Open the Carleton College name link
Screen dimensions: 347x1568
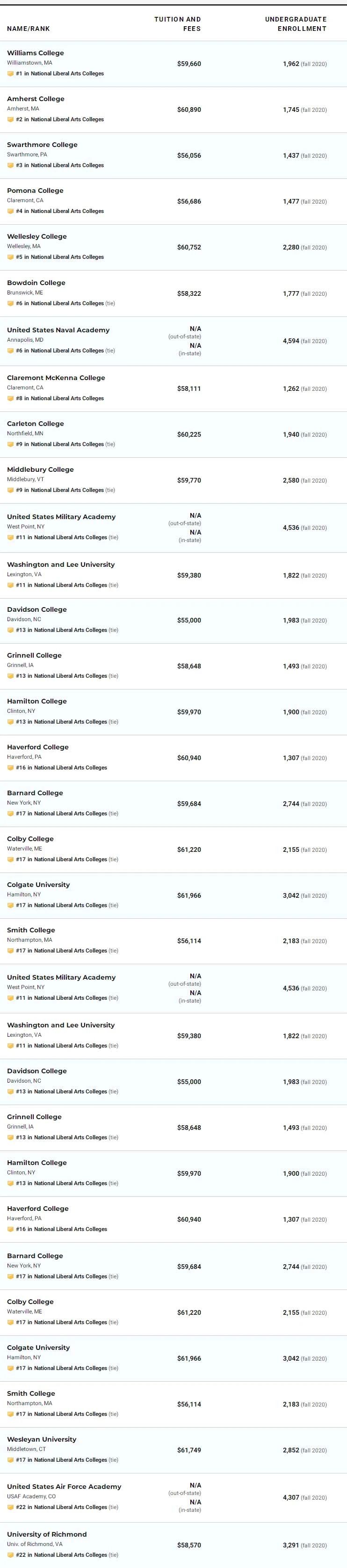tap(35, 424)
